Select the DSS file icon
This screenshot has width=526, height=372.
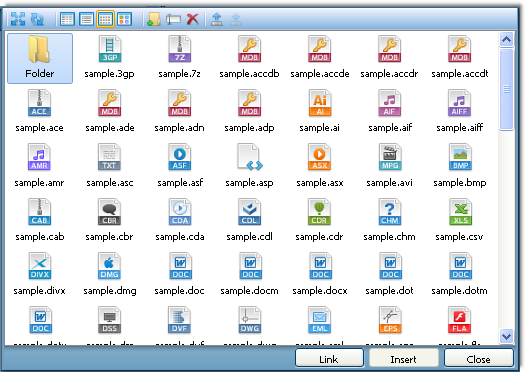[109, 320]
